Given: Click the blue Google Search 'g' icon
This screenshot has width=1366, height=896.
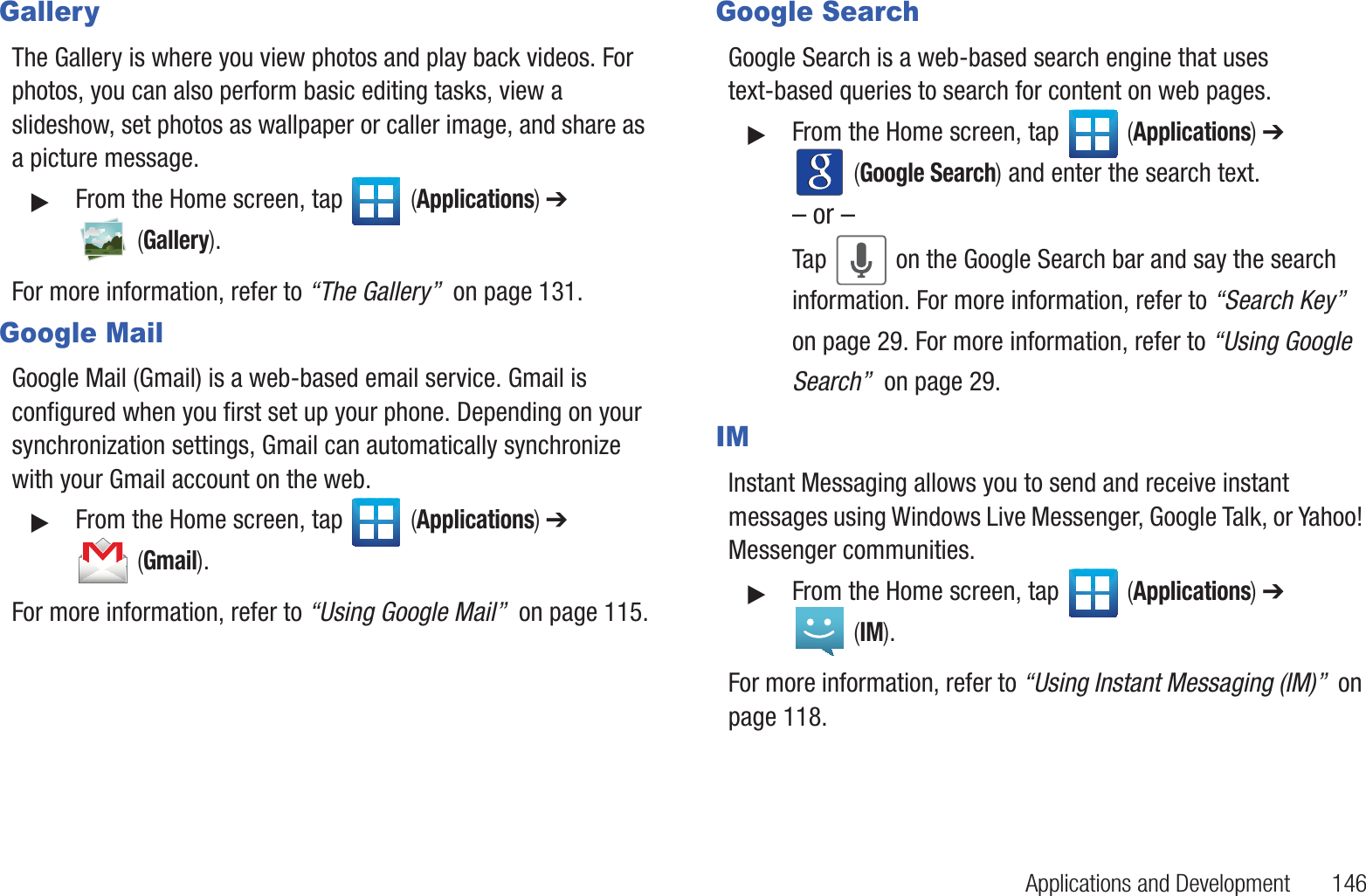Looking at the screenshot, I should 819,172.
